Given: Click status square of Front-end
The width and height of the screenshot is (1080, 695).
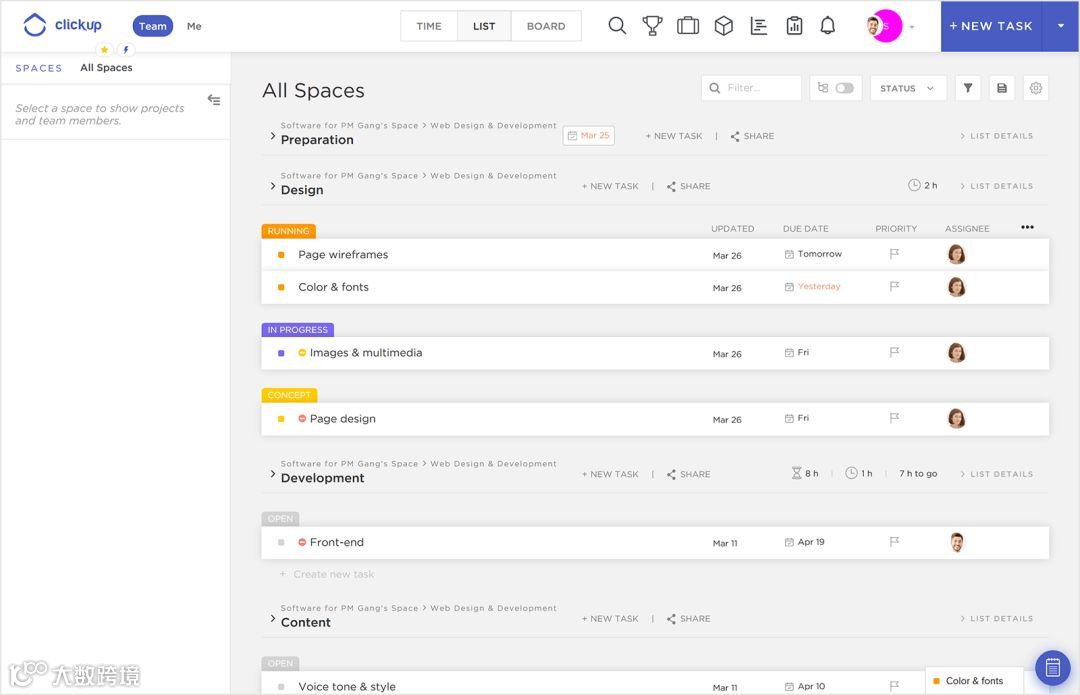Looking at the screenshot, I should 281,543.
